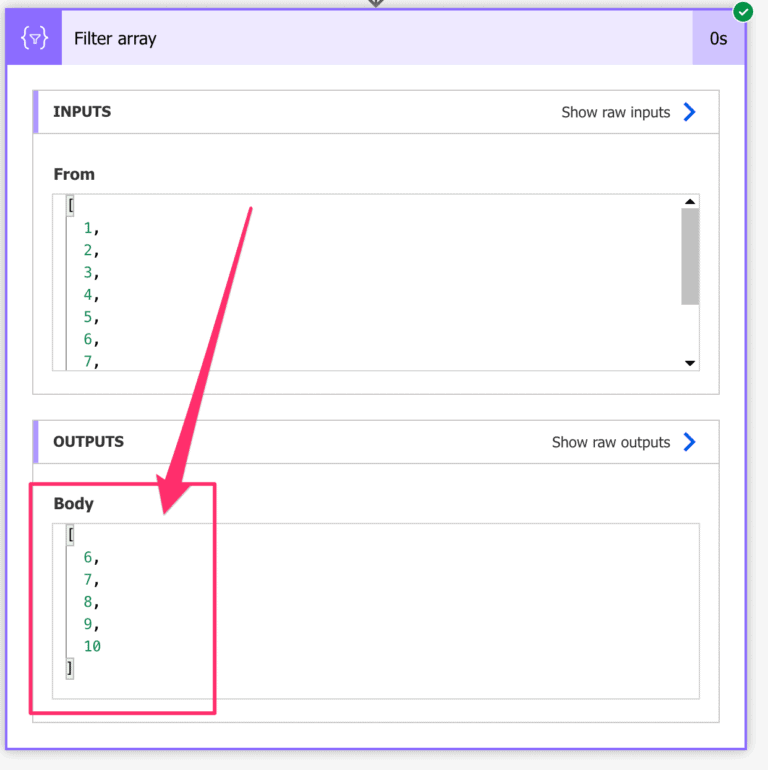The width and height of the screenshot is (768, 770).
Task: Select the value 1 in From array
Action: (x=88, y=228)
